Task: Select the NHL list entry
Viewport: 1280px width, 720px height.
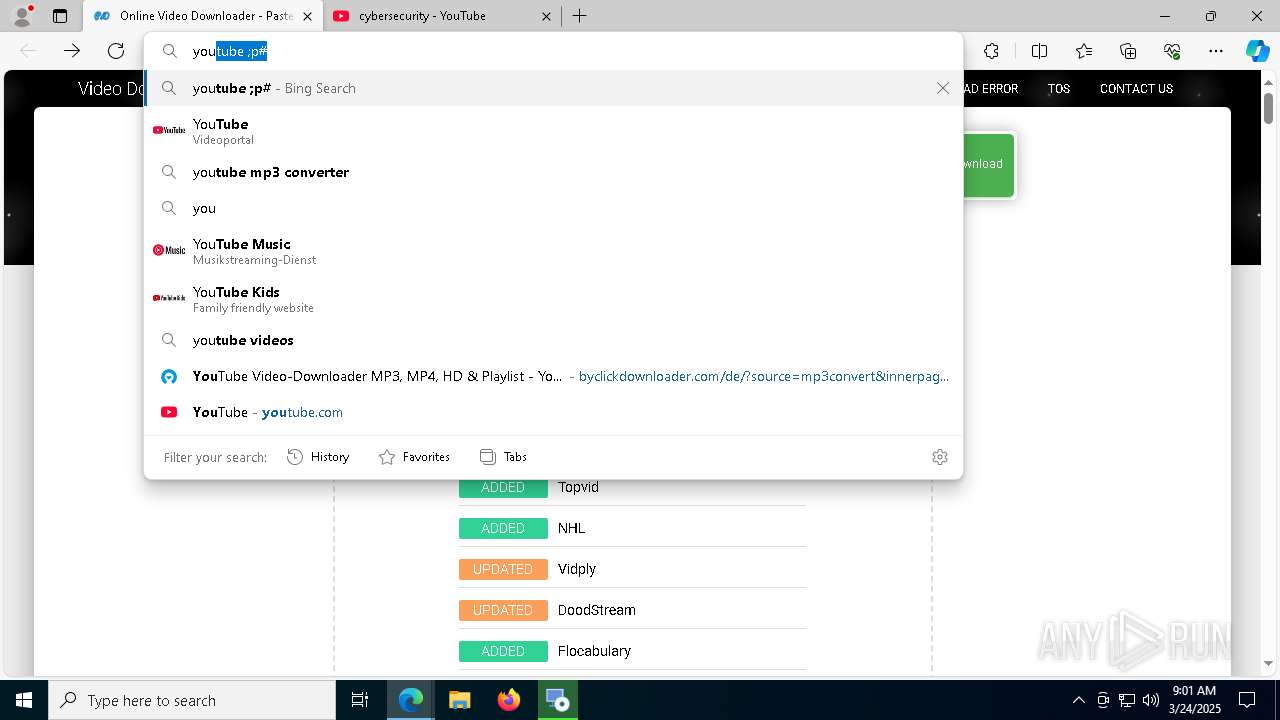Action: [x=571, y=528]
